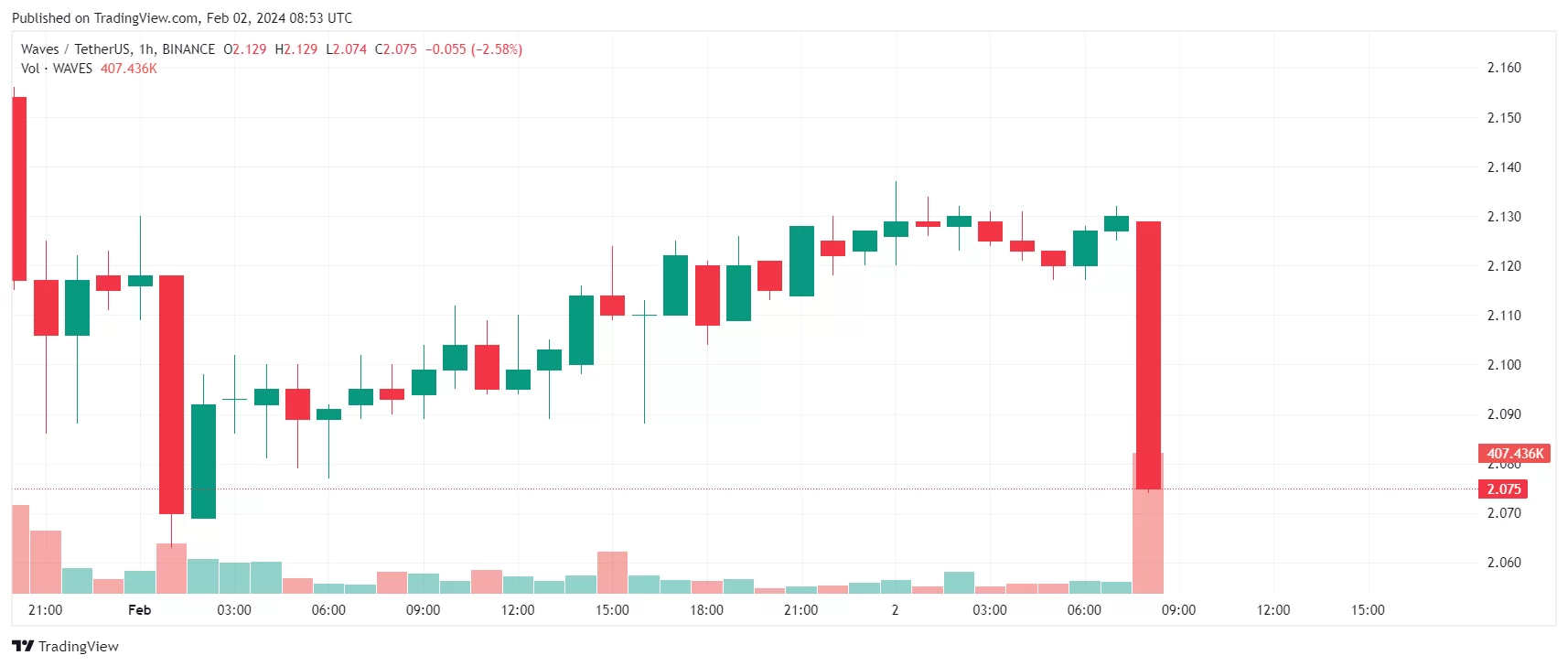The width and height of the screenshot is (1568, 666).
Task: Open the TradingView text link at bottom
Action: tap(79, 646)
